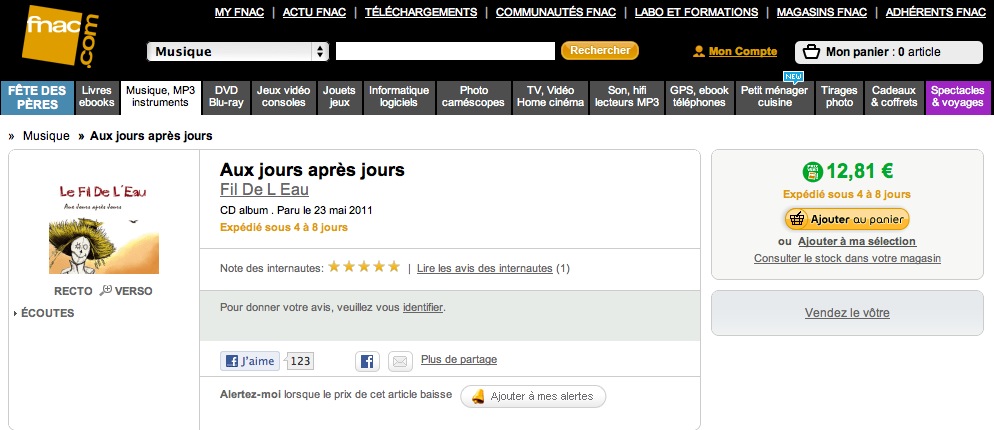Open MAGASINS FNAC link
The image size is (995, 430).
822,12
